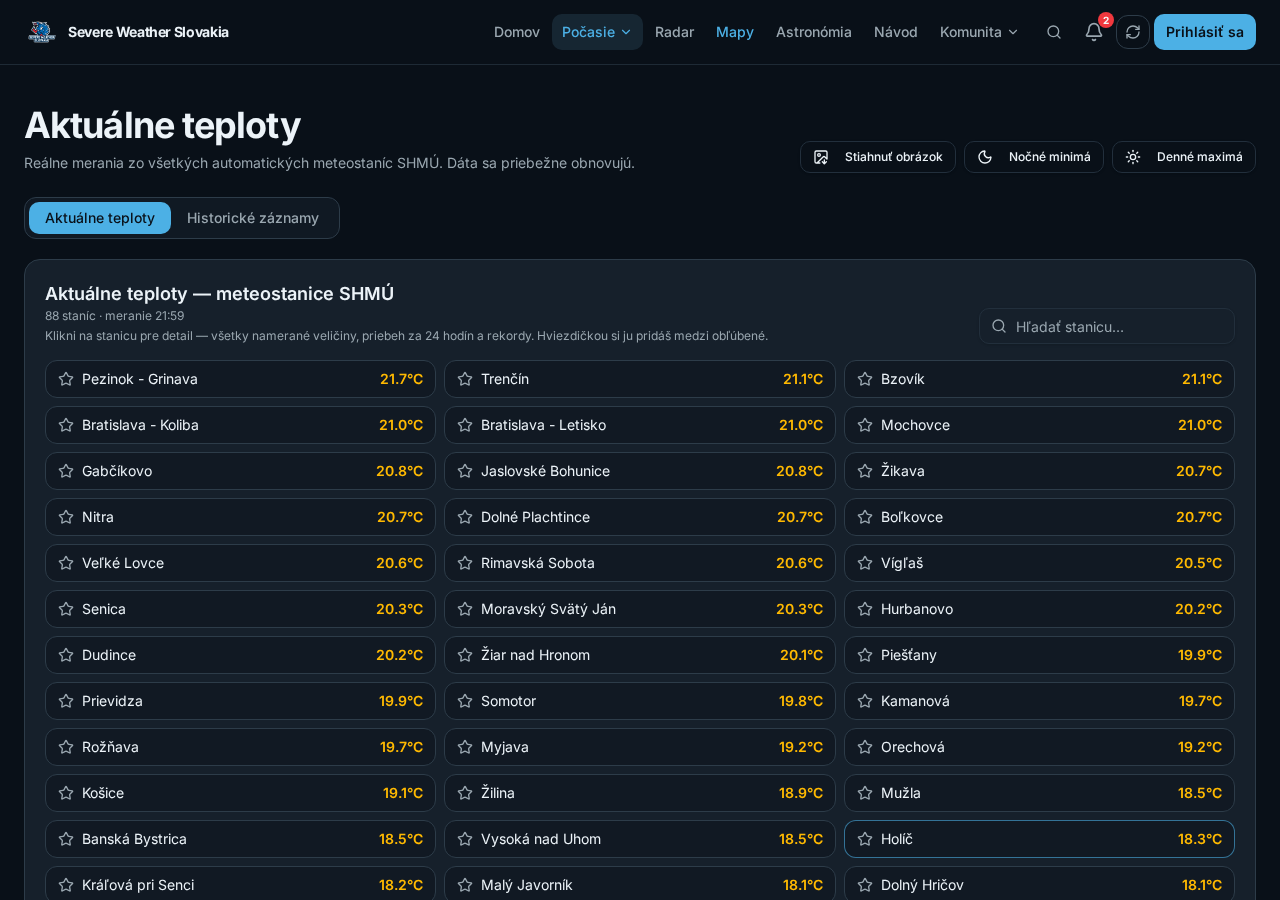The width and height of the screenshot is (1280, 900).
Task: Open Banská Bystrica station detail
Action: pyautogui.click(x=240, y=839)
